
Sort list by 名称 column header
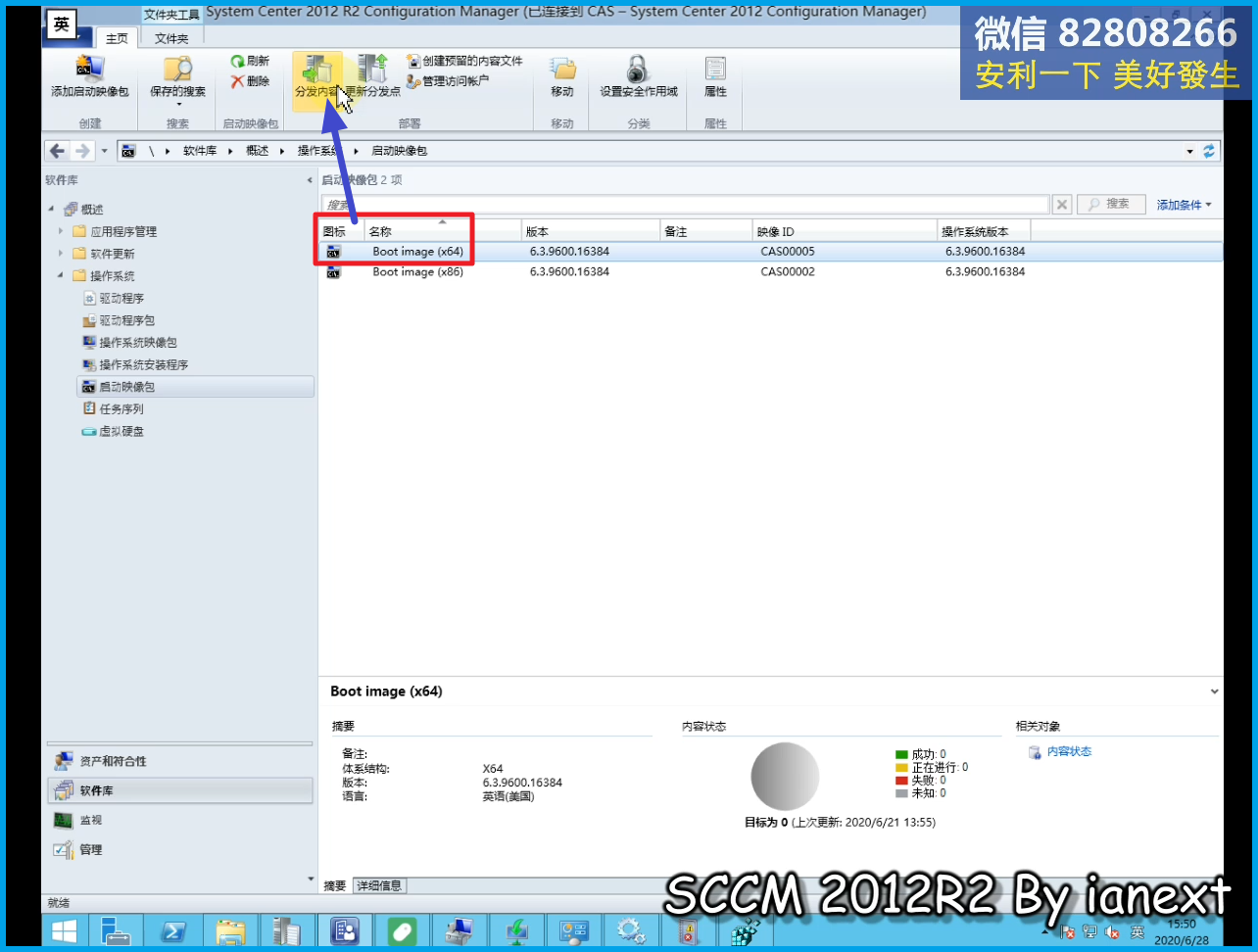click(443, 232)
